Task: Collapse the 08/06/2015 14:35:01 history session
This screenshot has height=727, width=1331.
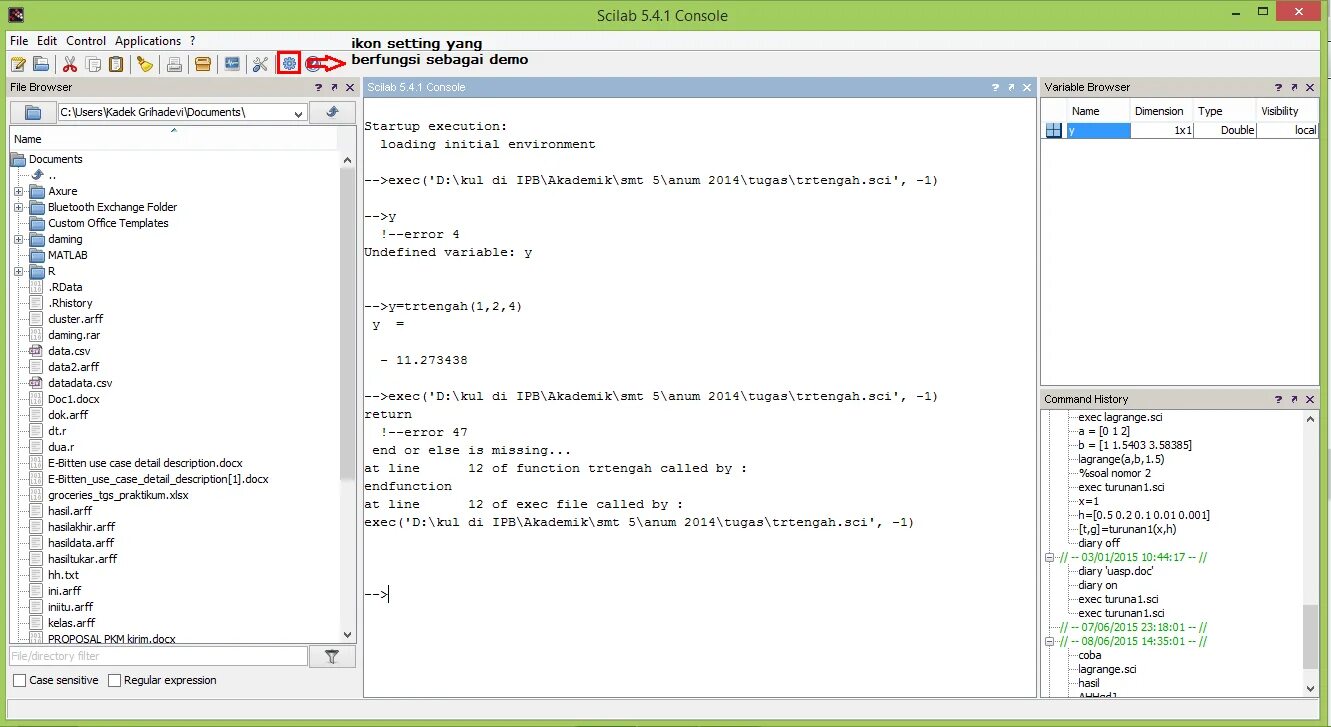Action: (1049, 641)
